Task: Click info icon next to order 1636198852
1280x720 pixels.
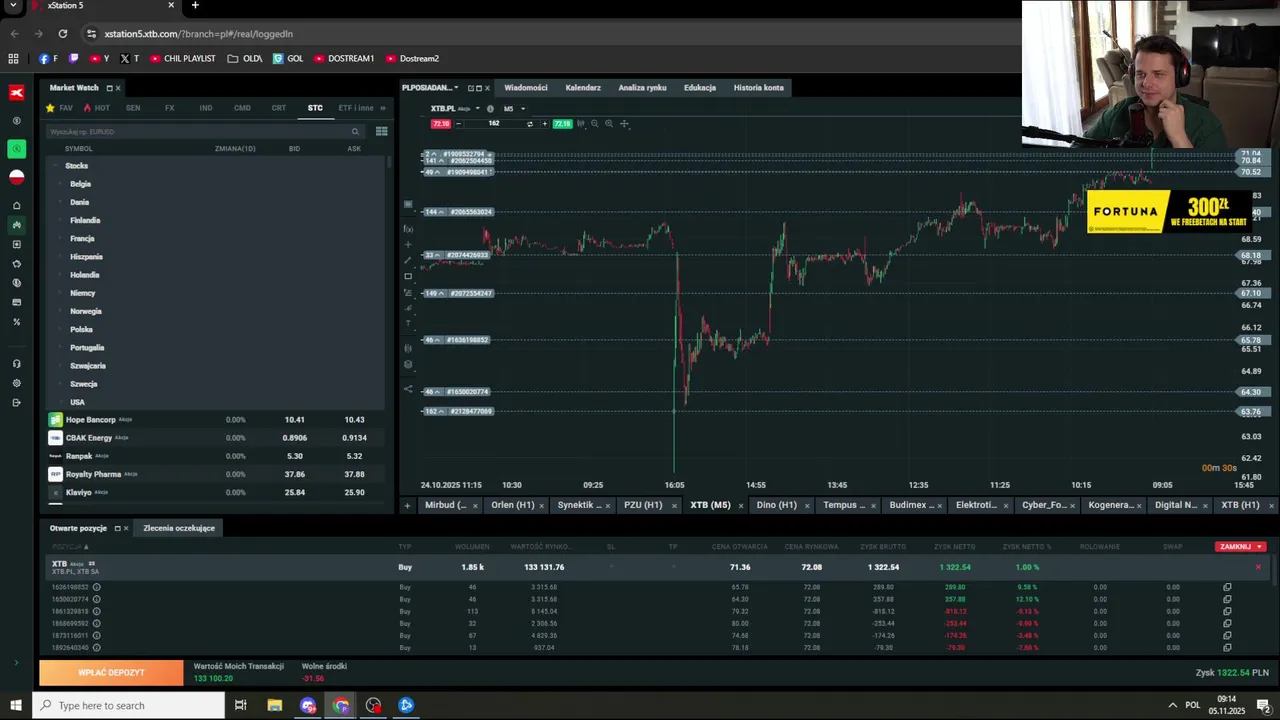Action: click(96, 587)
